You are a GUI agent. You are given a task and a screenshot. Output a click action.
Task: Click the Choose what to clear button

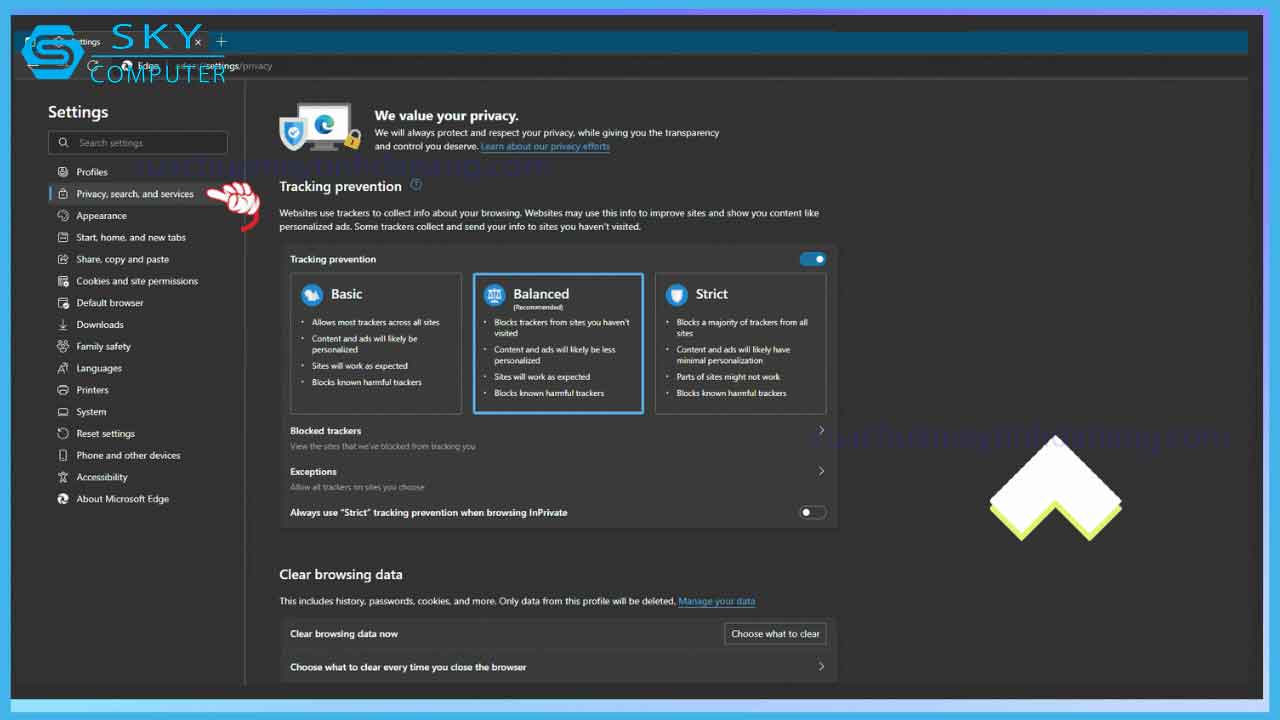[x=775, y=634]
